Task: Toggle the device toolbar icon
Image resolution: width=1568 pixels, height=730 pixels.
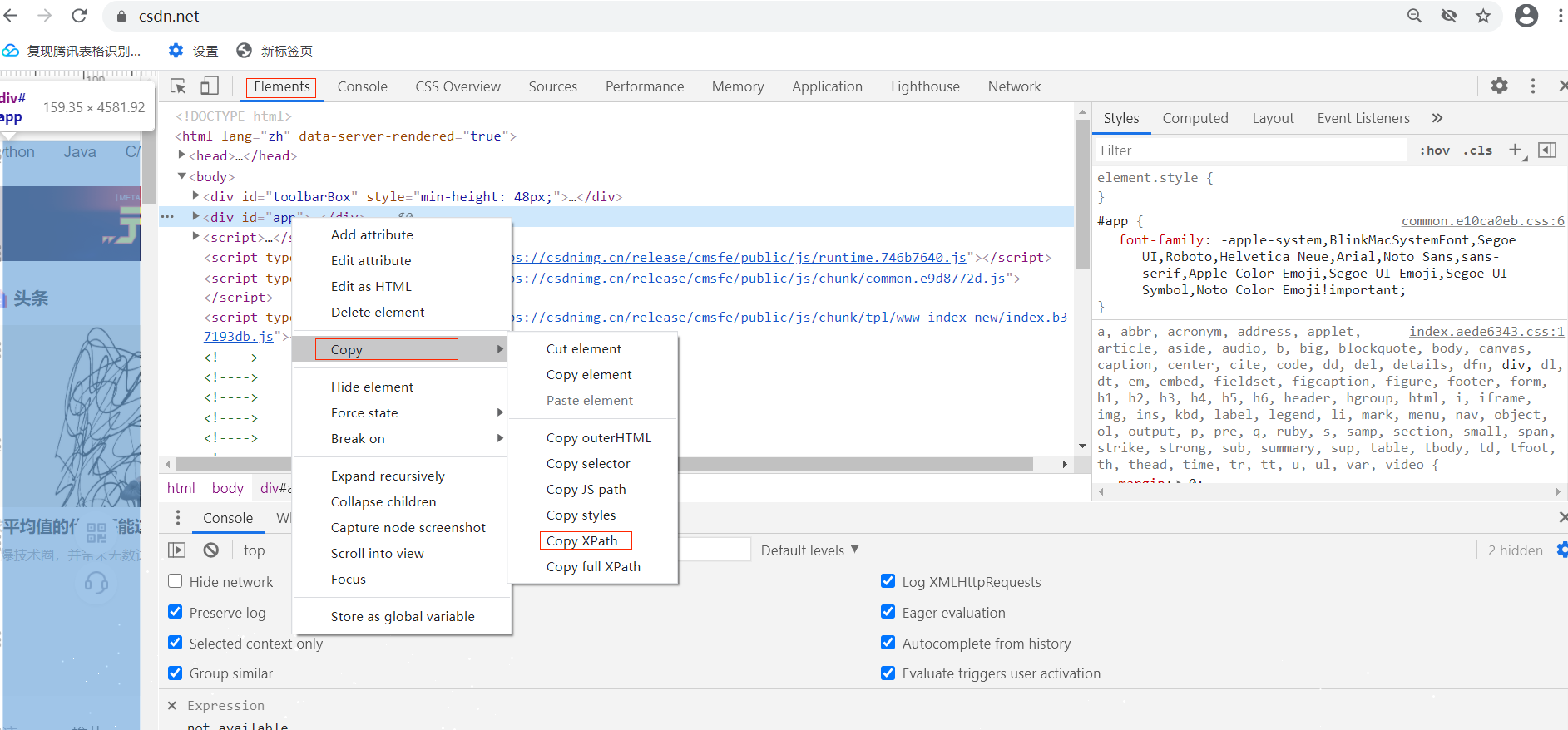Action: tap(210, 86)
